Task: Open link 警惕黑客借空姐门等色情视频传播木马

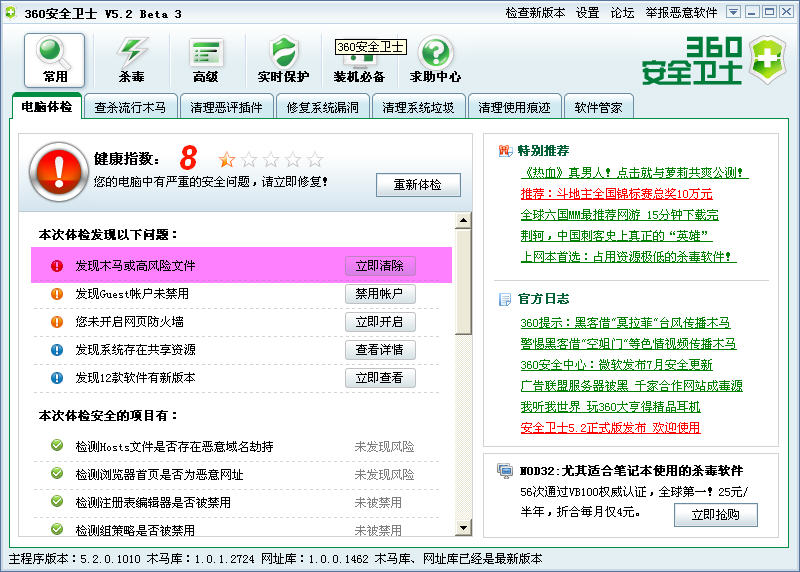Action: pos(628,343)
